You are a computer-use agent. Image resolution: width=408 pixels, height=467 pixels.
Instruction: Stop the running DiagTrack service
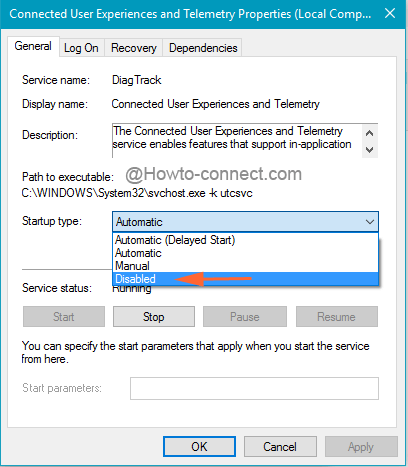154,317
